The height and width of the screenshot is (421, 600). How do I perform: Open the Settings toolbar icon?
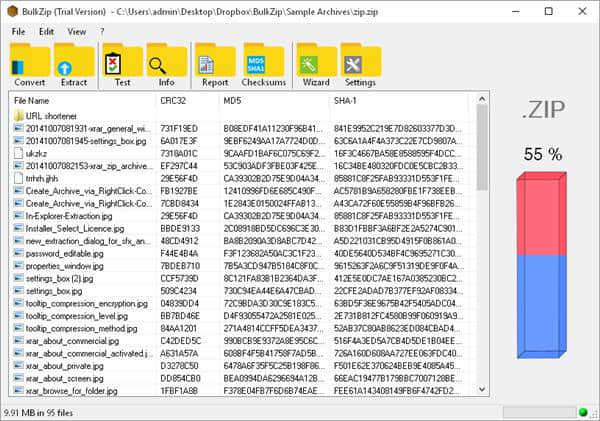pos(359,66)
